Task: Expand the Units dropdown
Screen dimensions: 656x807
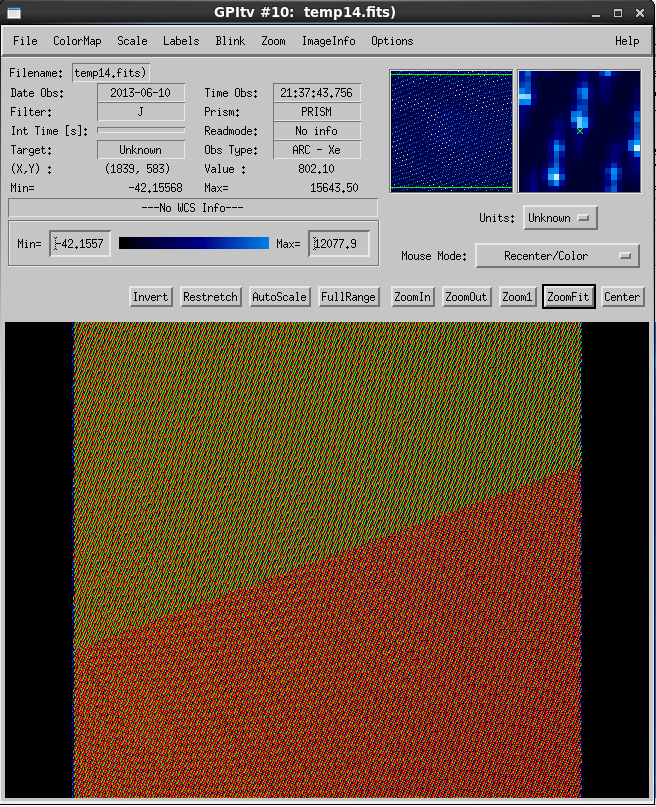Action: click(x=559, y=218)
